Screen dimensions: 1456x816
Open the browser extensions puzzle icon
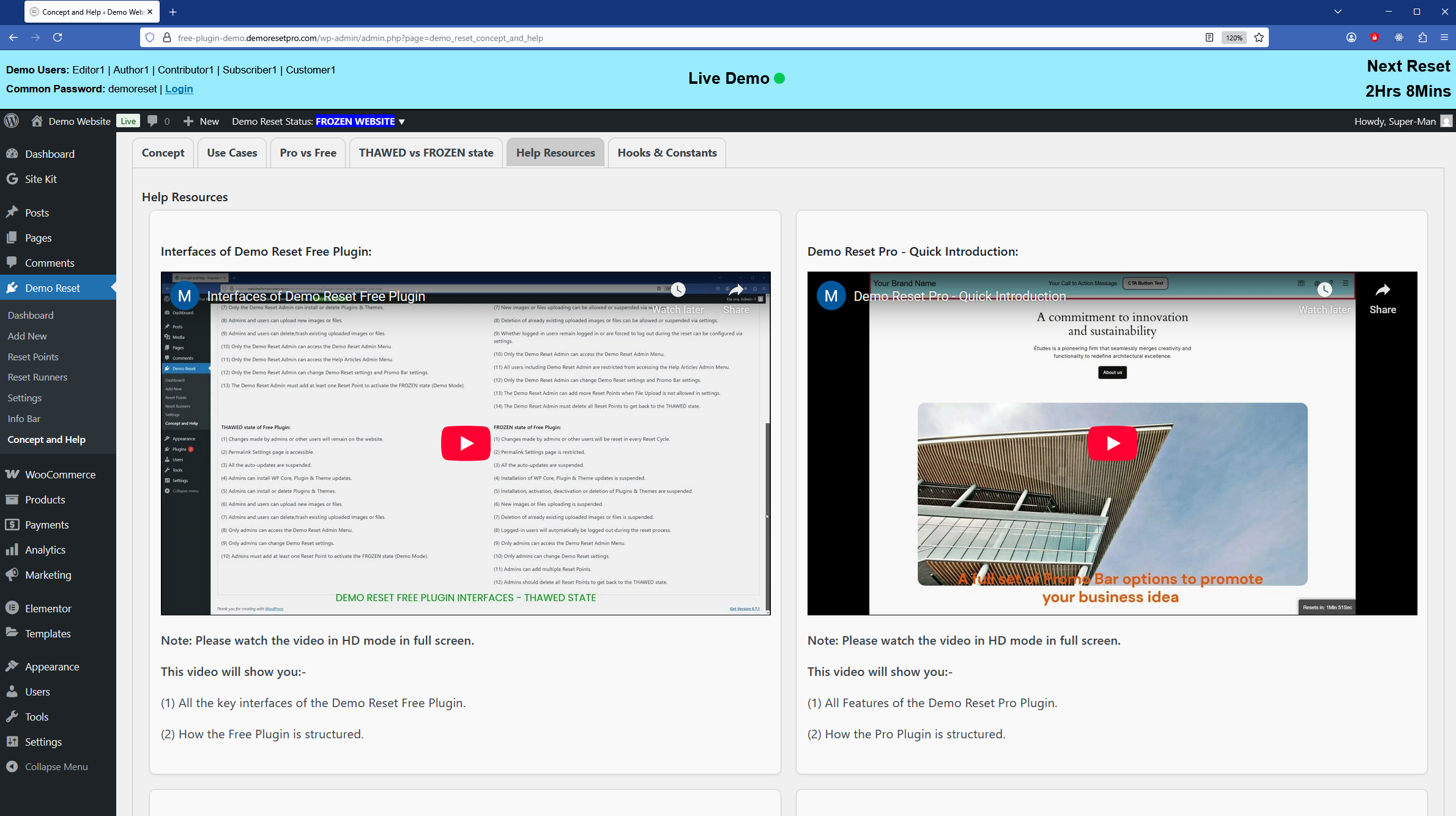click(1422, 38)
